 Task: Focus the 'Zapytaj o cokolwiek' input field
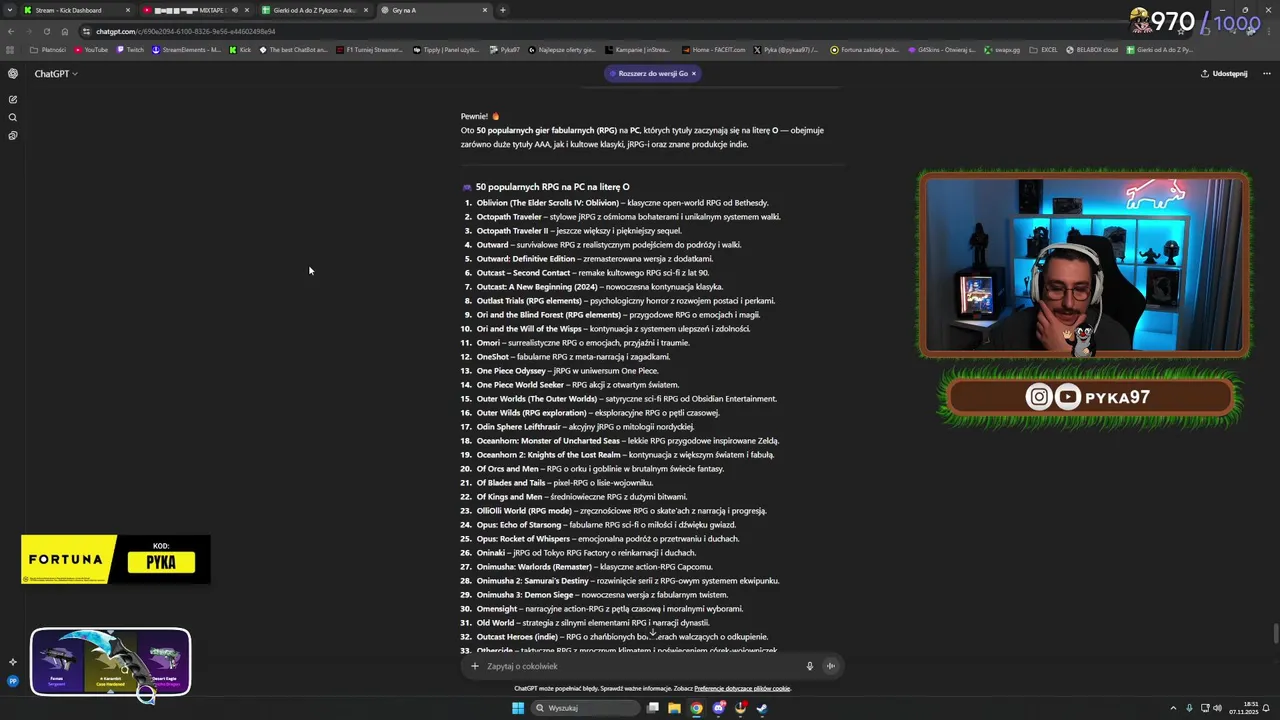coord(640,666)
